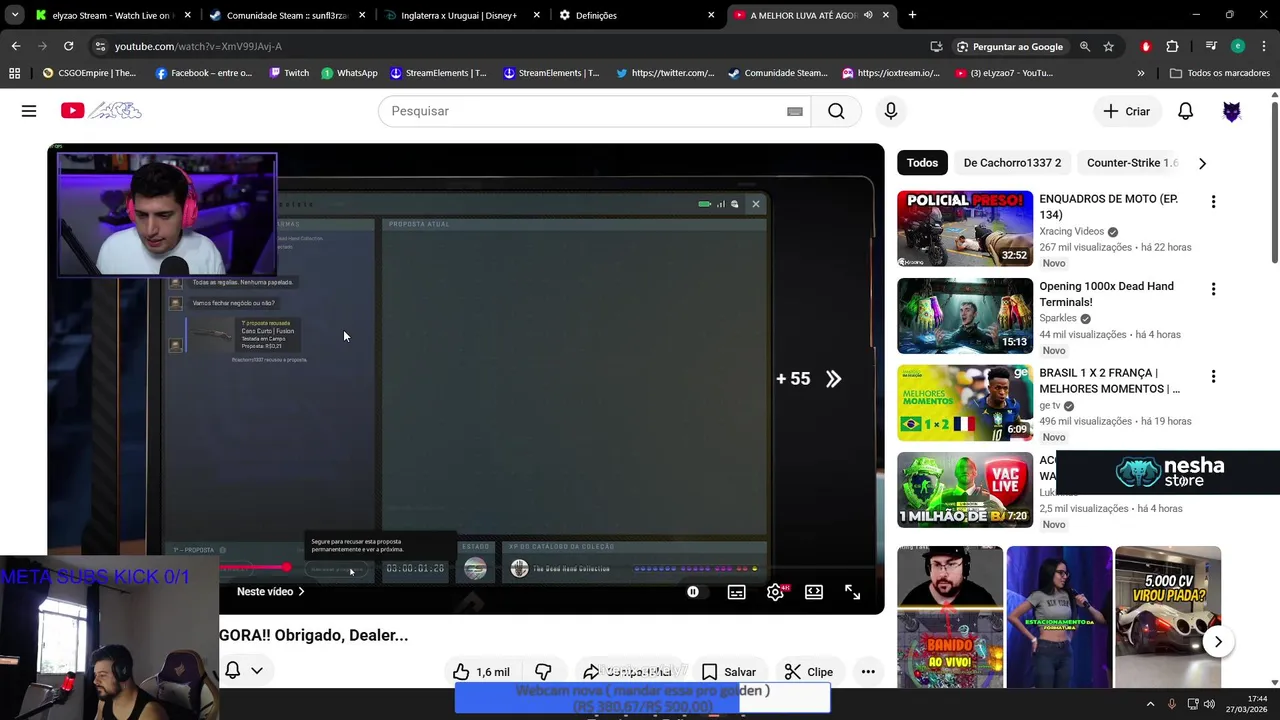Expand 'Neste vídeo' chapters panel
Screen dimensions: 1280x720
coord(271,592)
